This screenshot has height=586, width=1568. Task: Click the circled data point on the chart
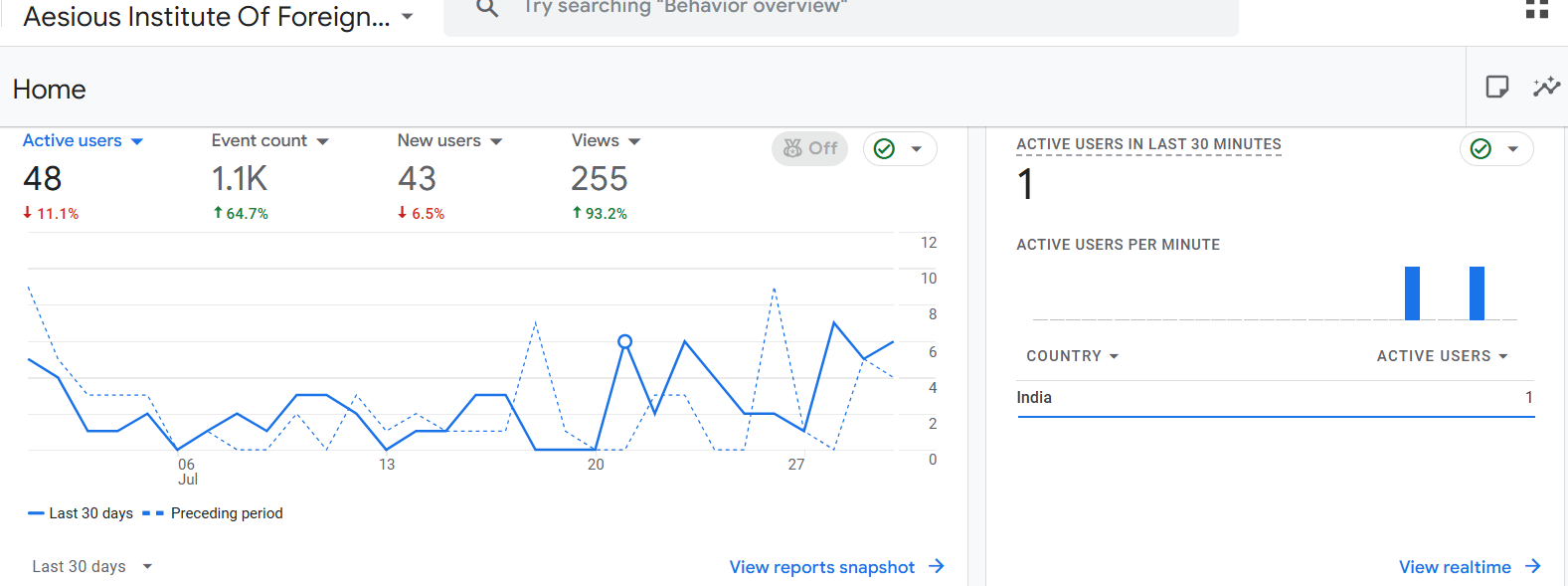point(624,341)
